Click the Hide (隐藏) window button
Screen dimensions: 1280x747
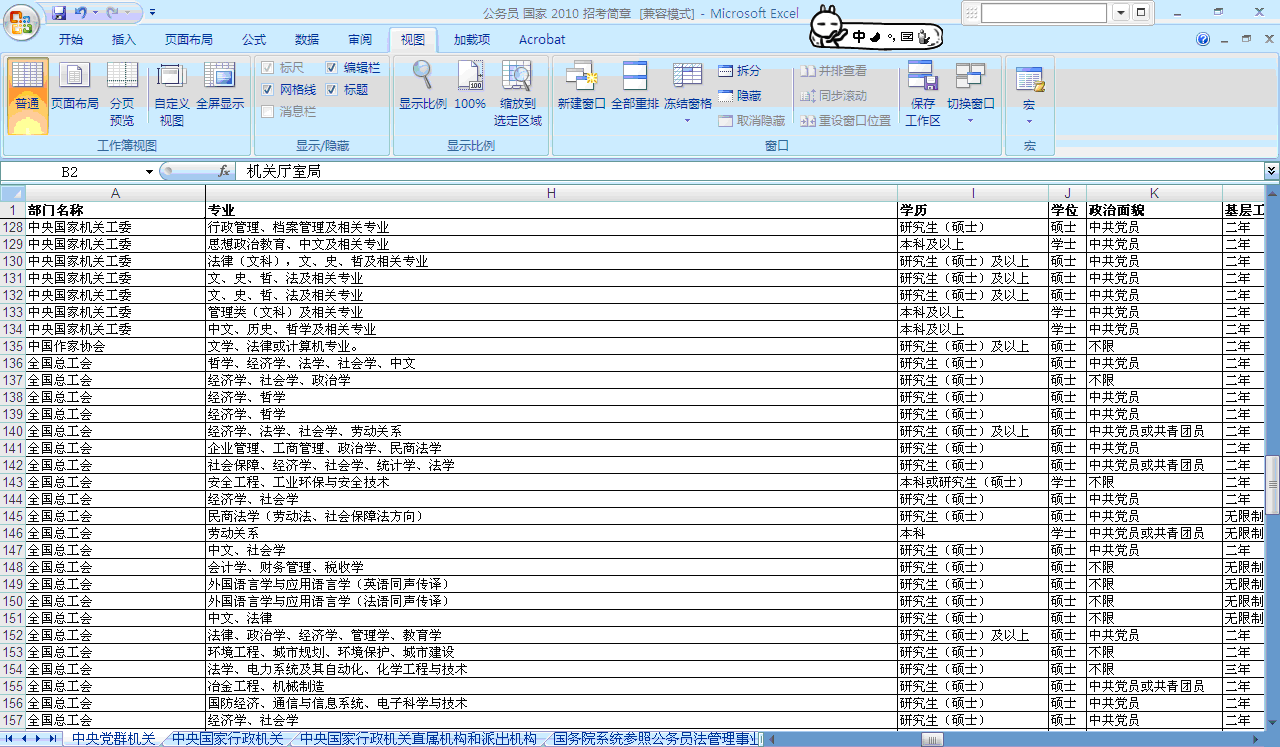tap(739, 96)
